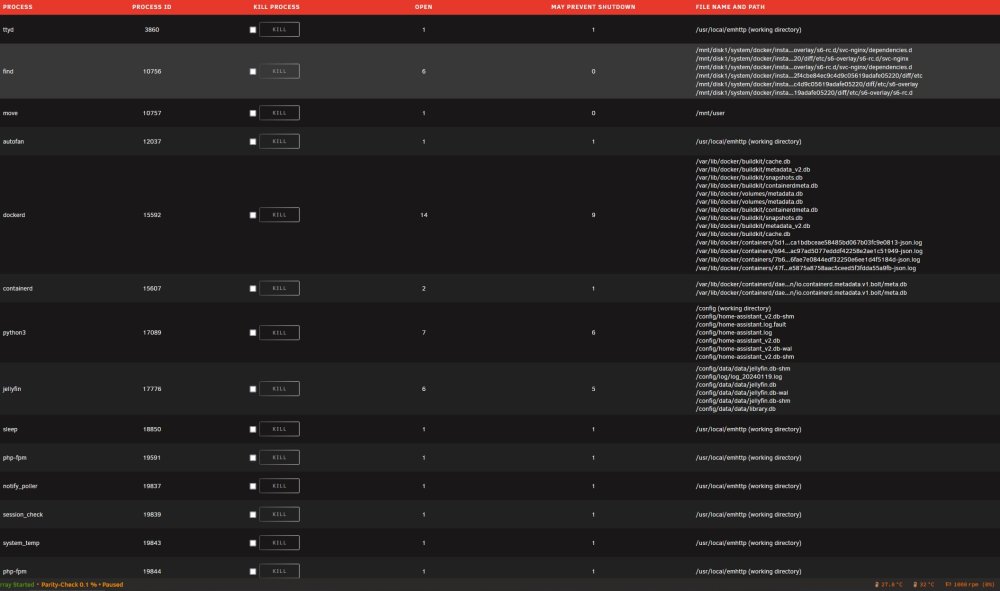Check the box for php-fpm process 19844
The height and width of the screenshot is (591, 1000).
pyautogui.click(x=253, y=571)
